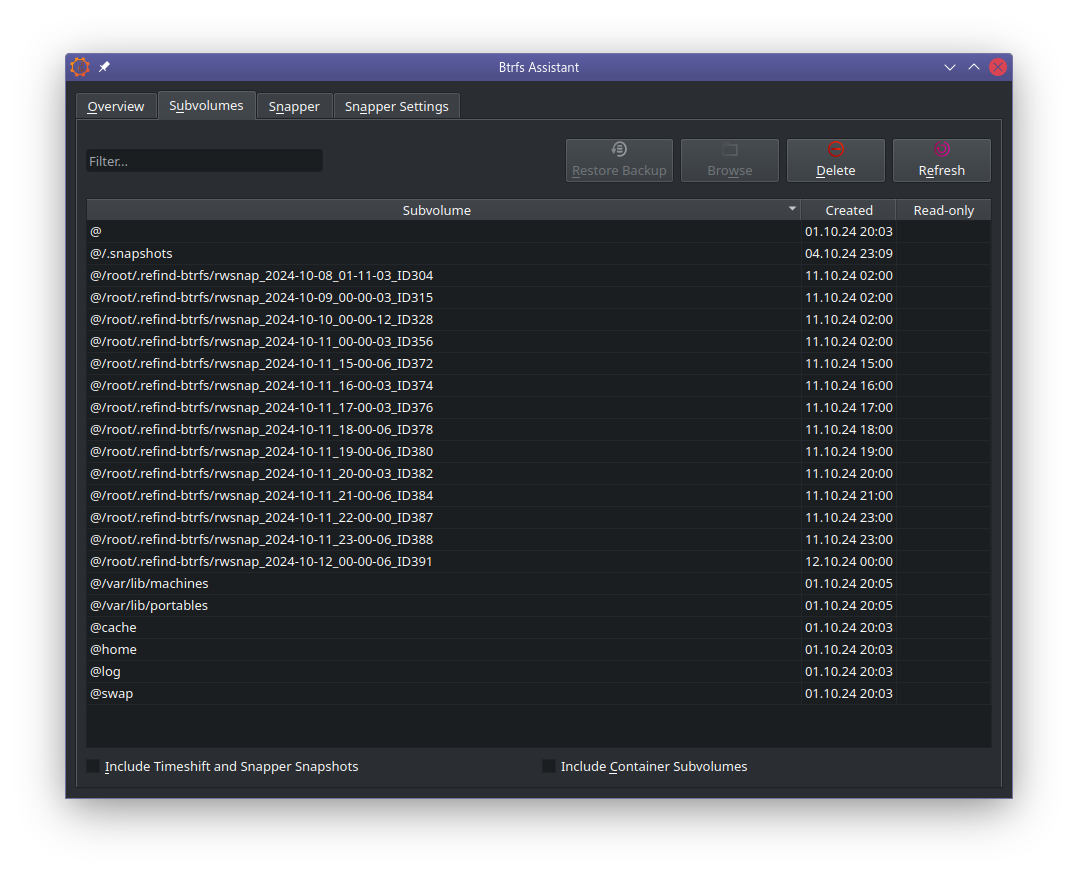This screenshot has width=1078, height=876.
Task: Select rwsnap_2024-10-12_00-00-06_ID391 row
Action: coord(538,562)
